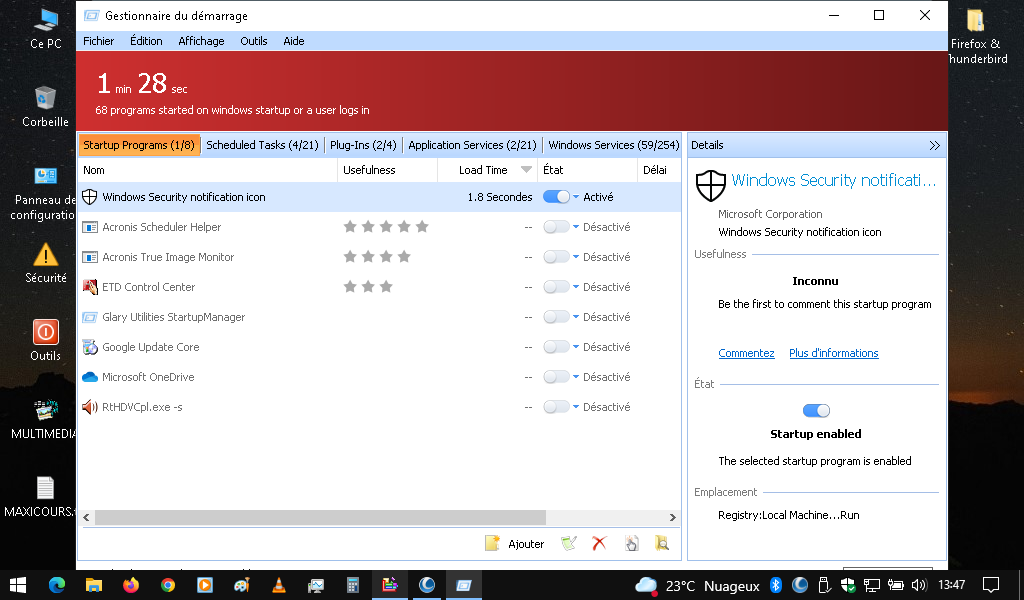Open the Outils menu
The height and width of the screenshot is (600, 1024).
tap(254, 40)
